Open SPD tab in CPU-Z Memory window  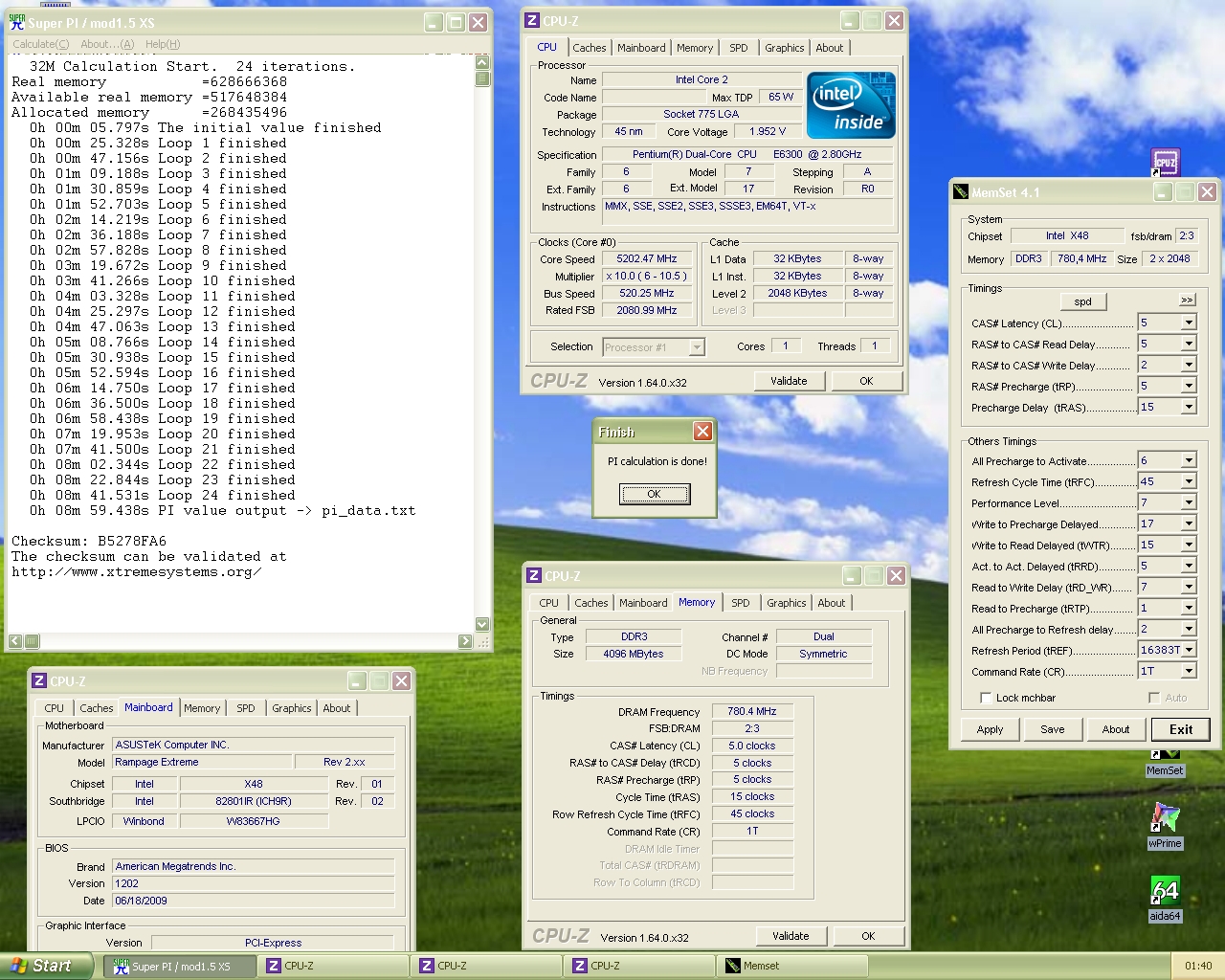point(741,603)
